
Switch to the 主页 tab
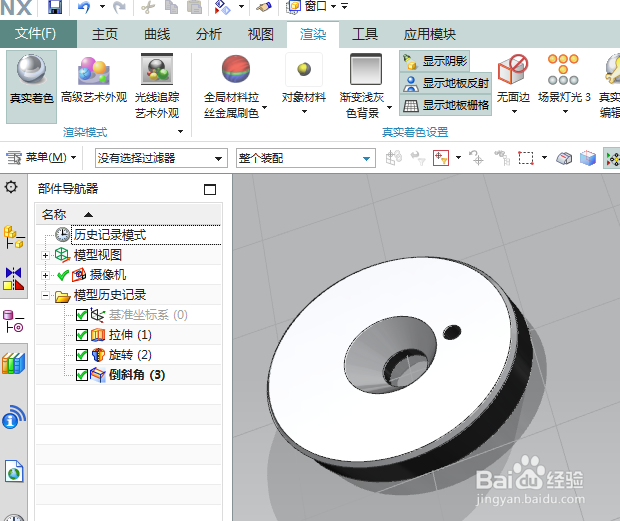(x=105, y=34)
